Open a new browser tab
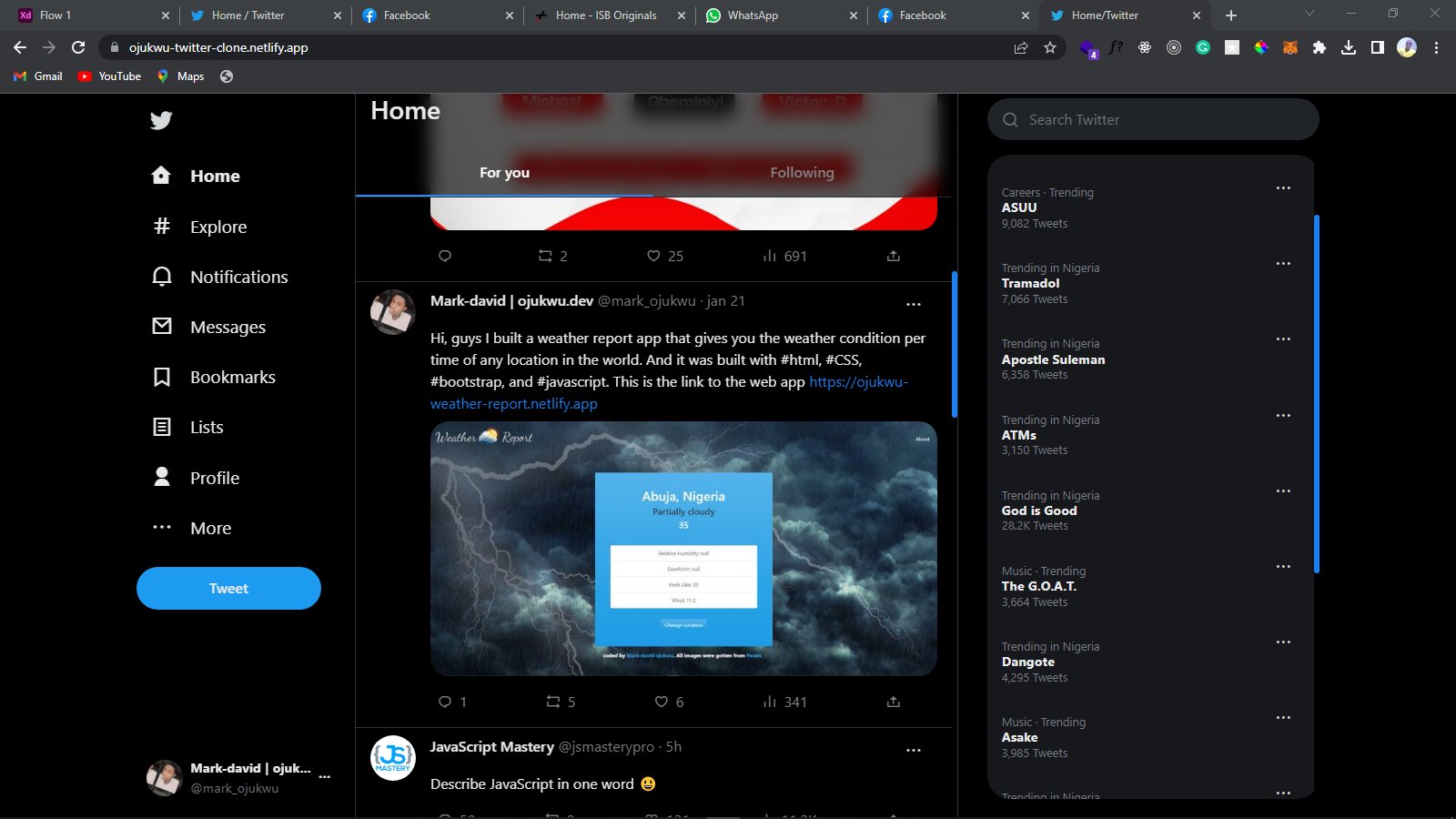The width and height of the screenshot is (1456, 819). coord(1231,15)
